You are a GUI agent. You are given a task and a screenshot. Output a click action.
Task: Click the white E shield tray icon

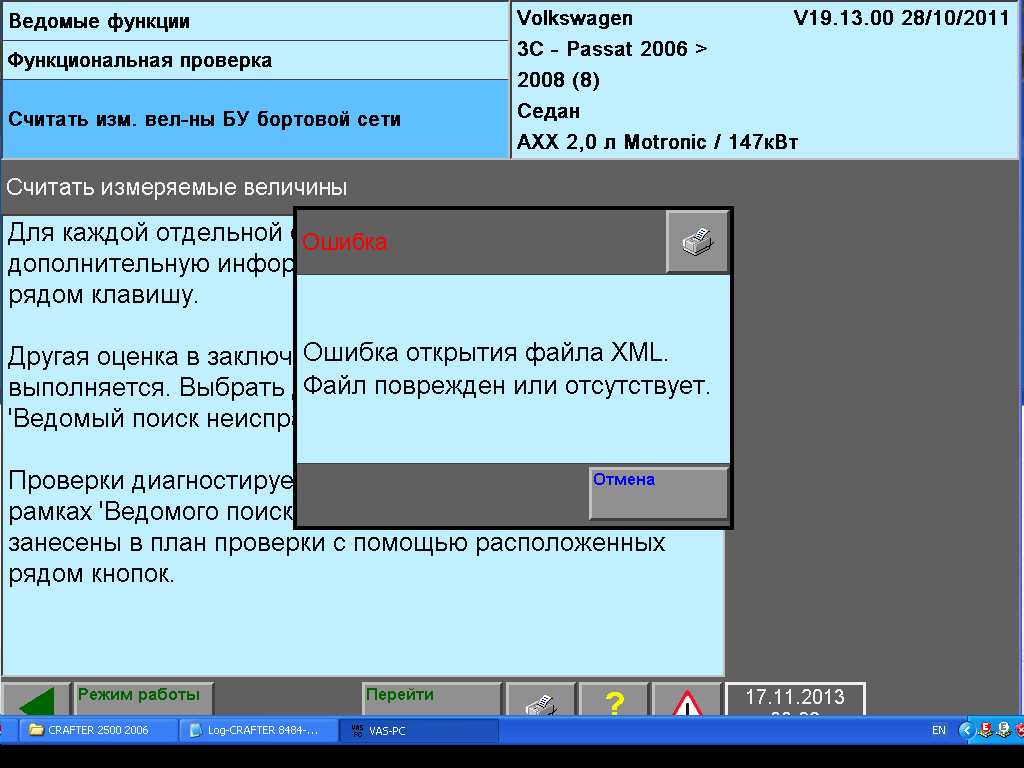(1004, 730)
